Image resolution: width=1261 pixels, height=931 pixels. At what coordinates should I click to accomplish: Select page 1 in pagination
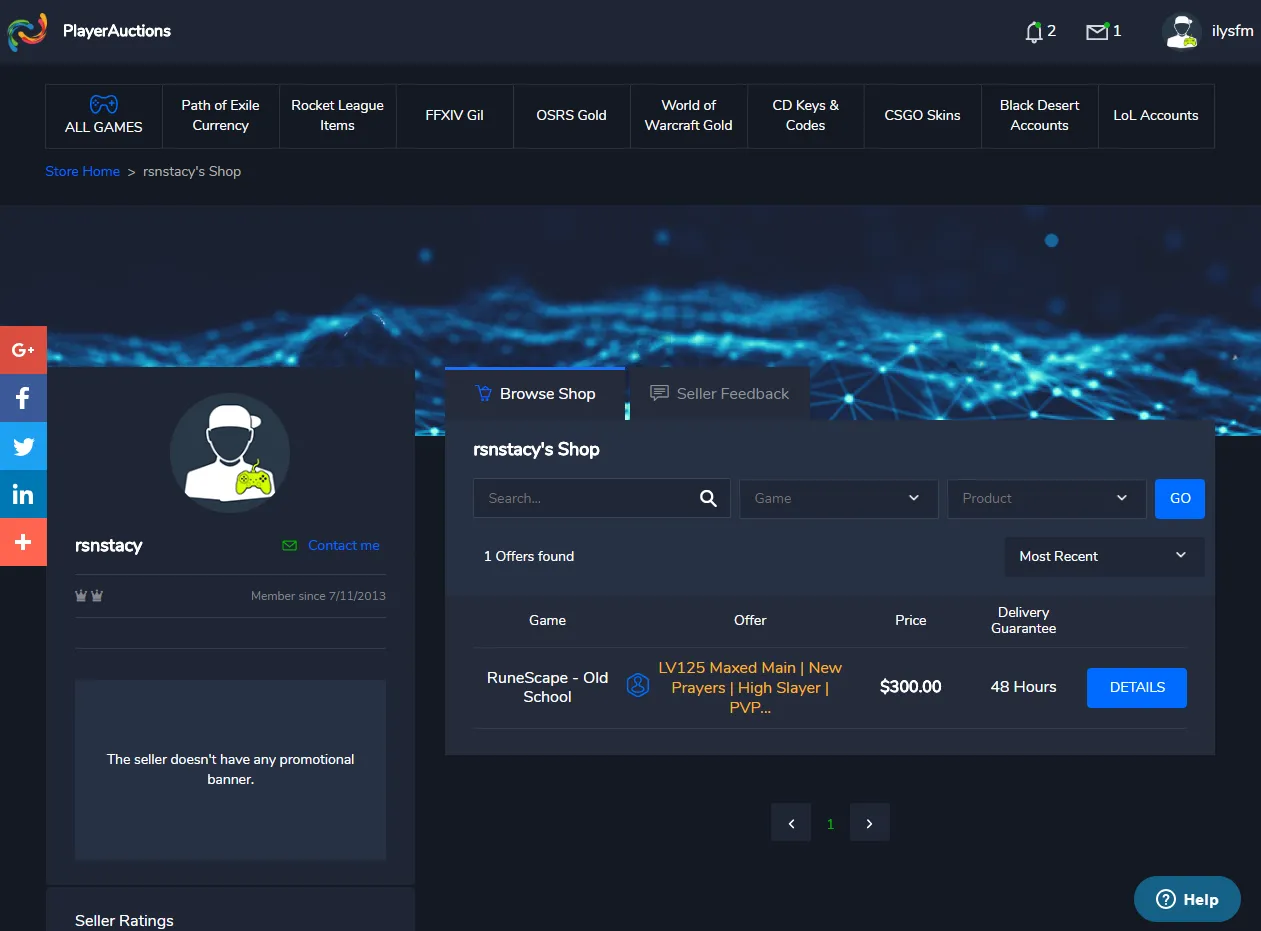click(830, 824)
